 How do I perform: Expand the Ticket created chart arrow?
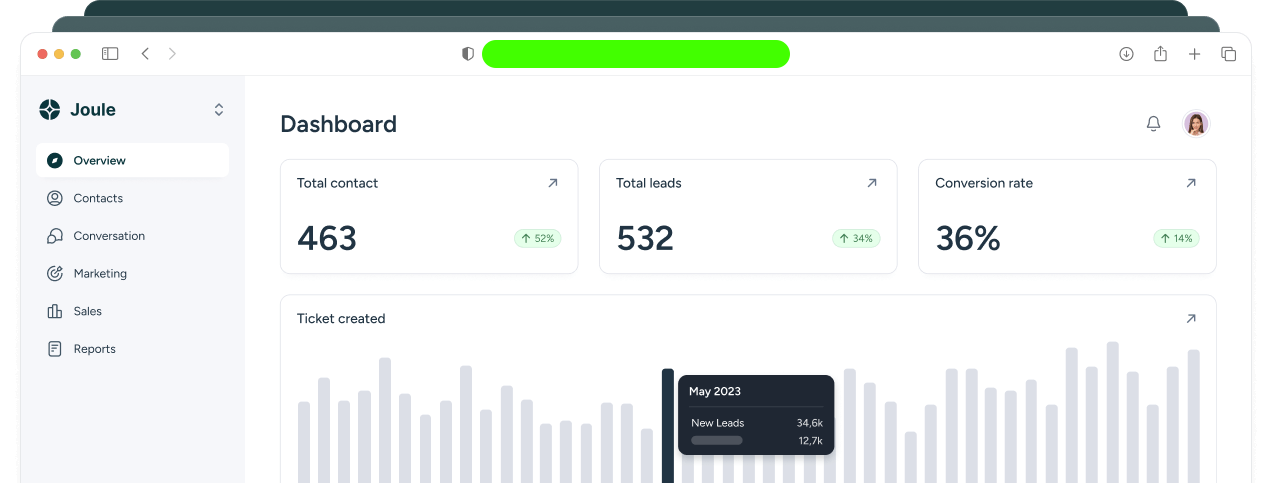click(1191, 318)
